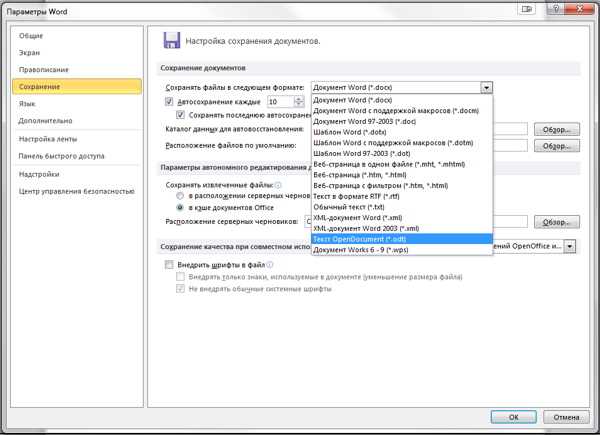Click the OK button
Screen dimensions: 600x435
pos(514,417)
